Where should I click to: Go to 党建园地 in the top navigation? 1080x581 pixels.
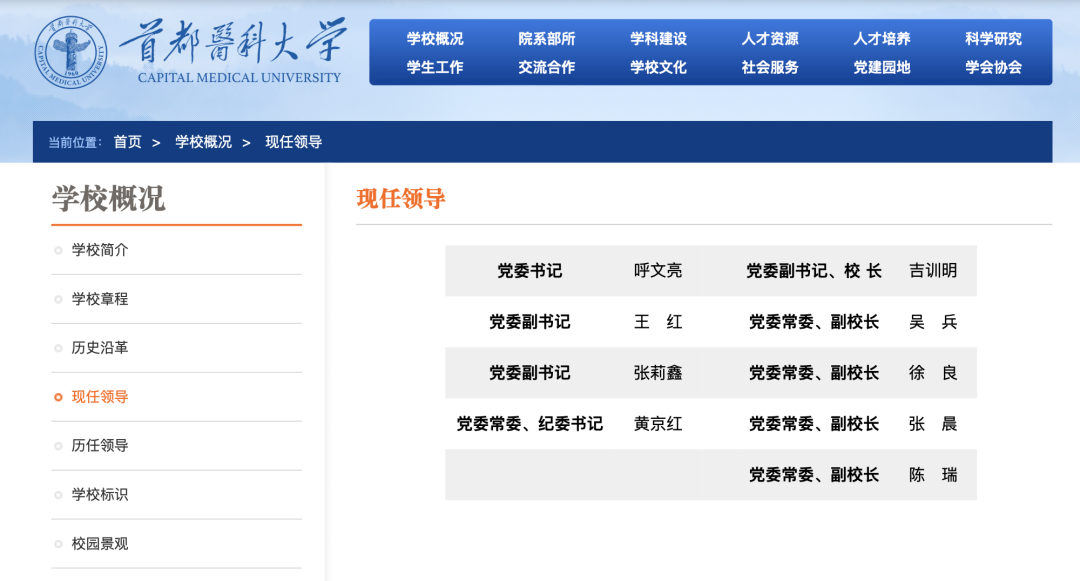[882, 67]
